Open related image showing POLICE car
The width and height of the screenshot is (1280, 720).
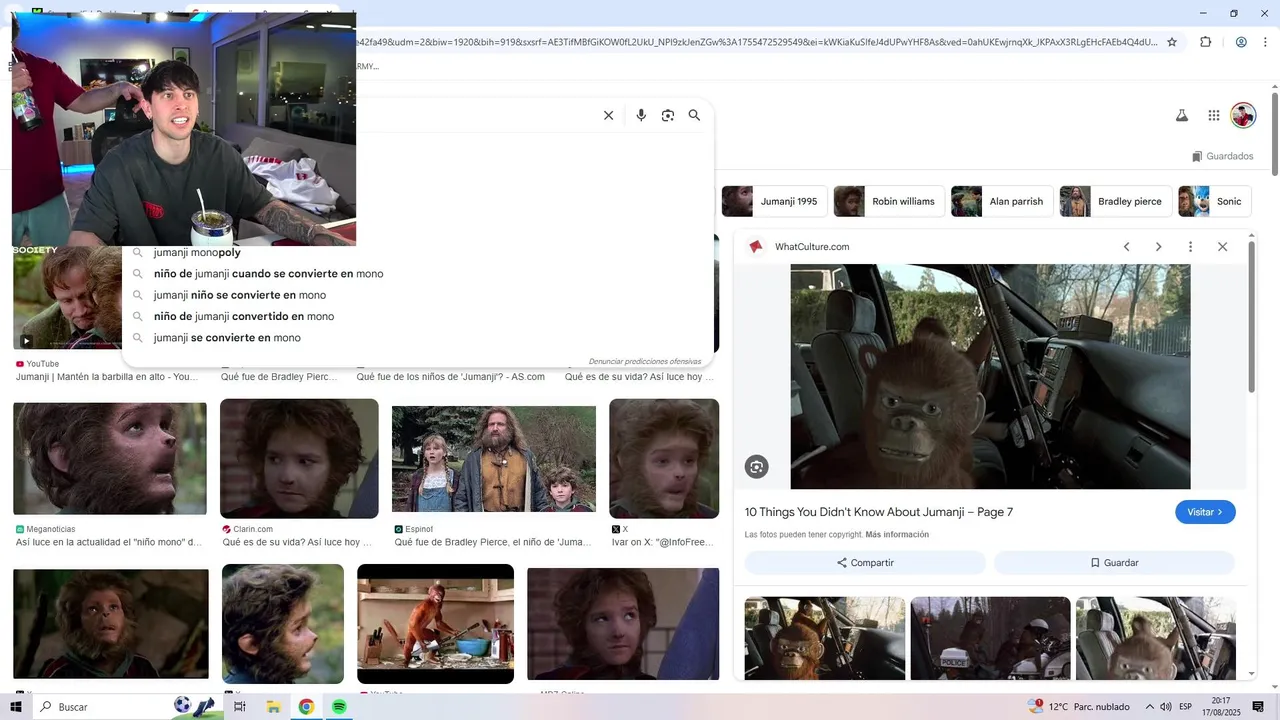coord(990,638)
